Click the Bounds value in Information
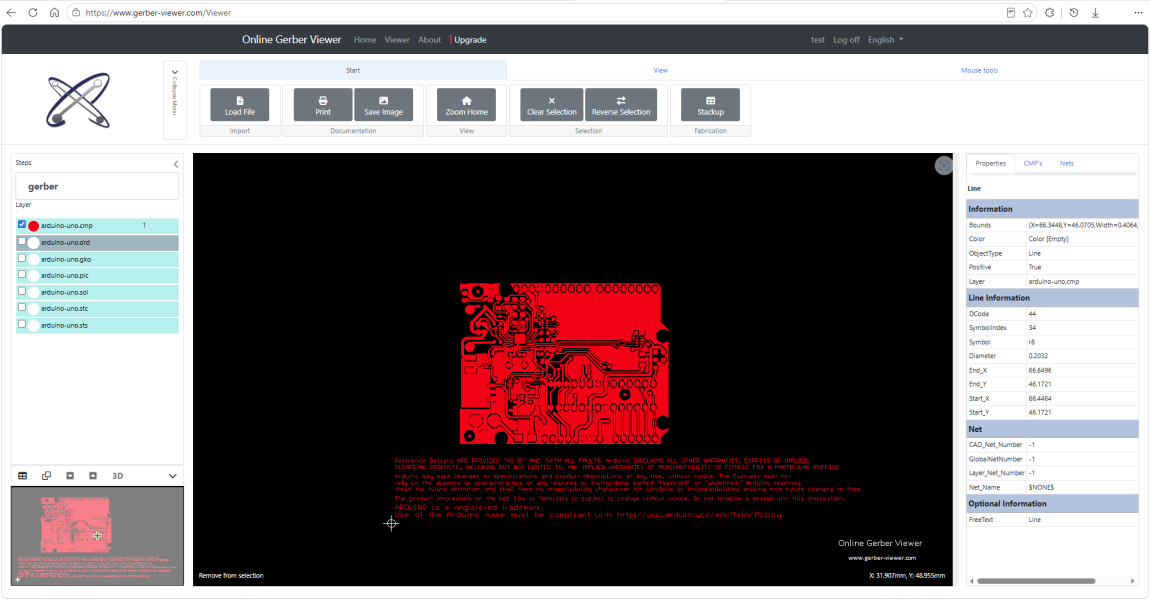Image resolution: width=1150 pixels, height=600 pixels. click(x=1083, y=225)
